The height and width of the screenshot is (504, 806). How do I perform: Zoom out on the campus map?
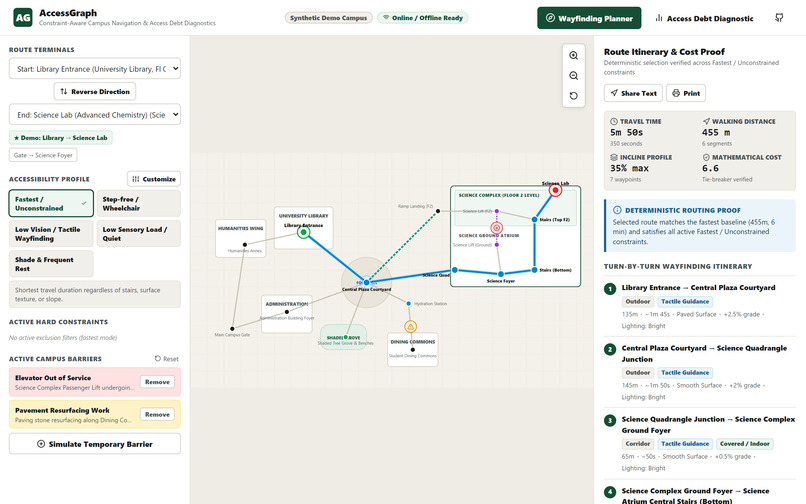[x=574, y=76]
